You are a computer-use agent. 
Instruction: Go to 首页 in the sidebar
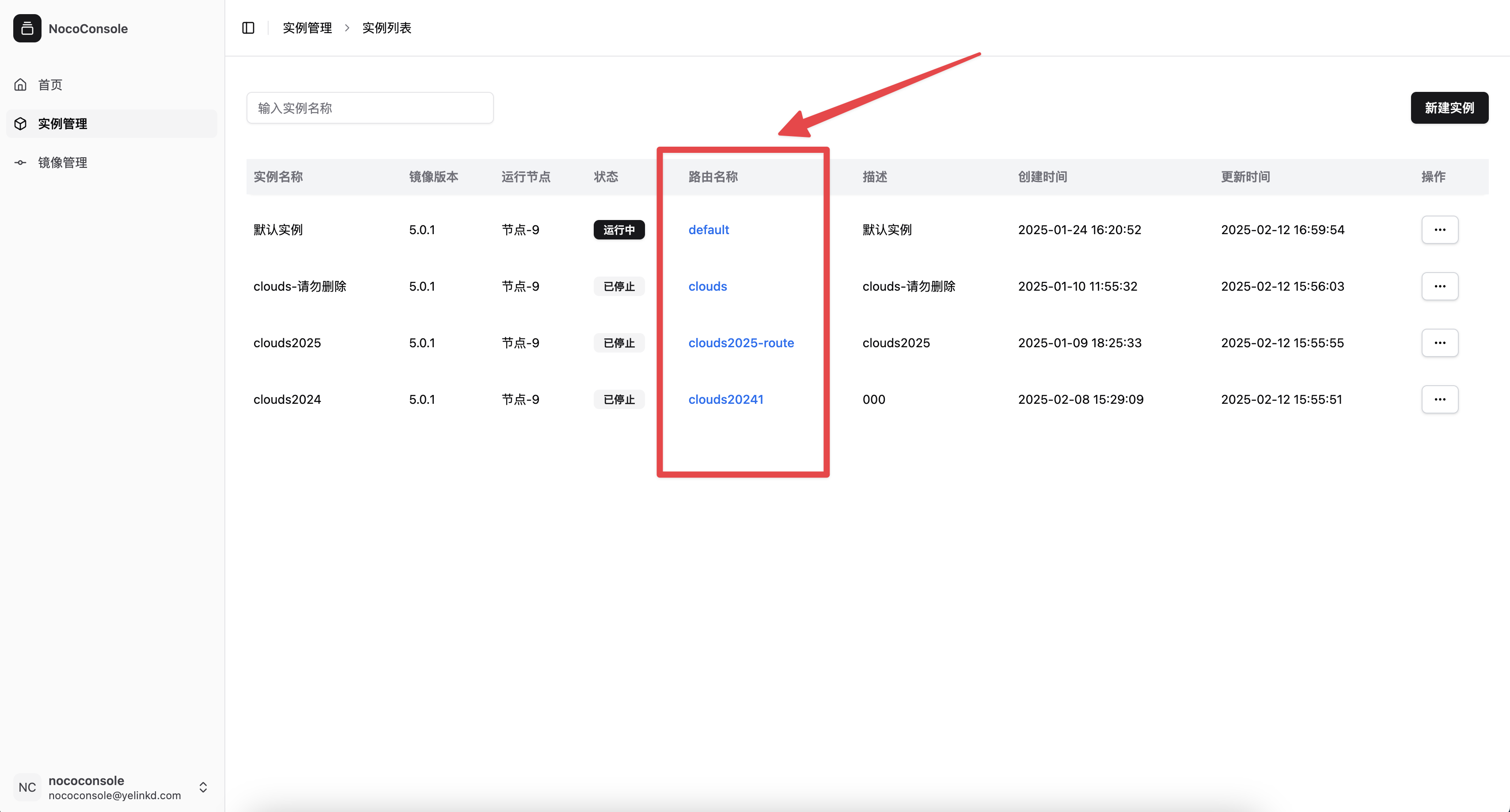[x=50, y=84]
